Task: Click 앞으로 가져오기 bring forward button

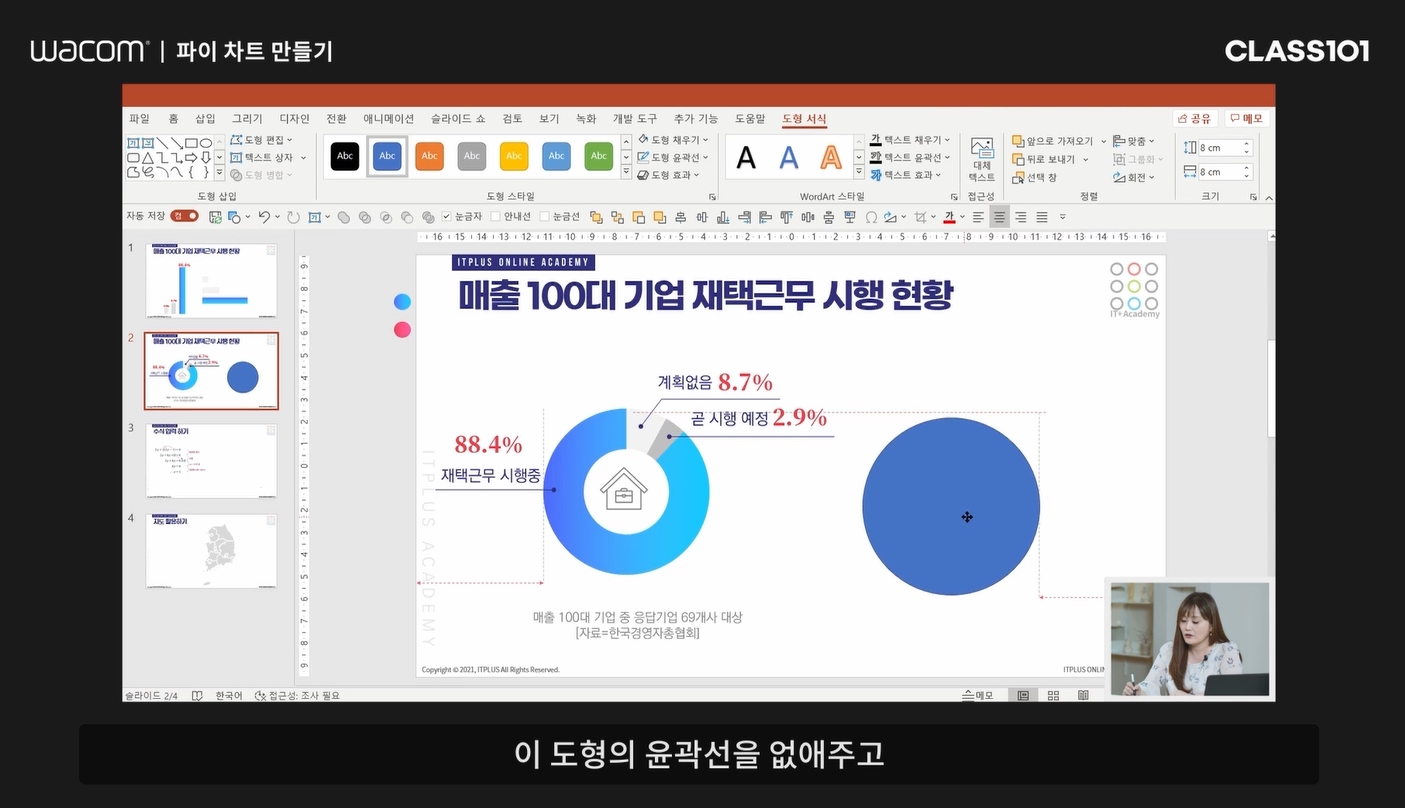Action: pyautogui.click(x=1053, y=141)
